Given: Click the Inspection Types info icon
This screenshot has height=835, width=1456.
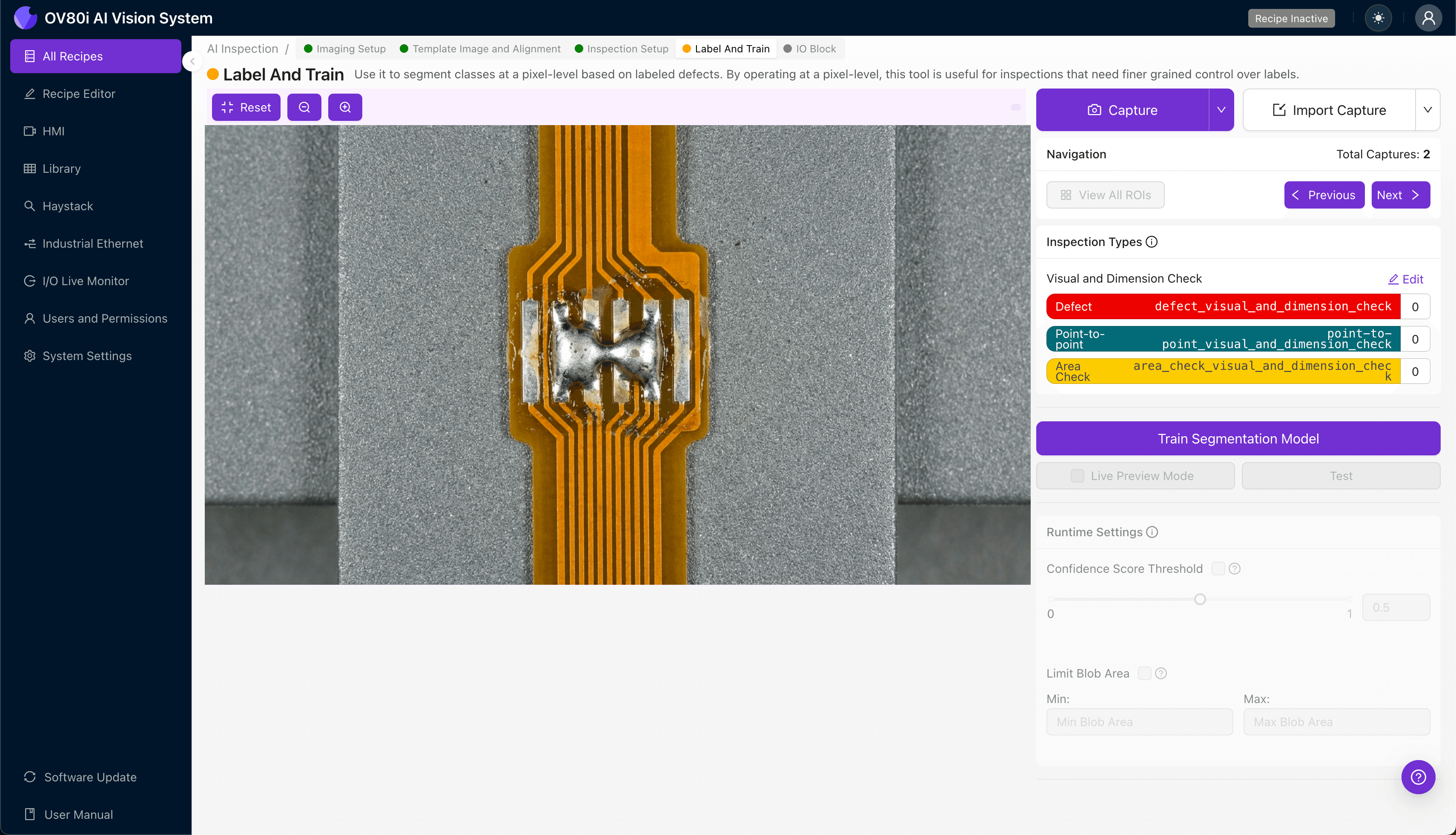Looking at the screenshot, I should pyautogui.click(x=1151, y=242).
